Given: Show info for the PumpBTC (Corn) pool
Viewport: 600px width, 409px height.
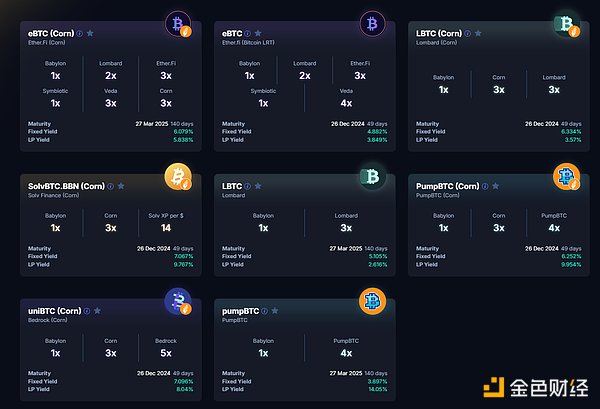Looking at the screenshot, I should [x=486, y=186].
